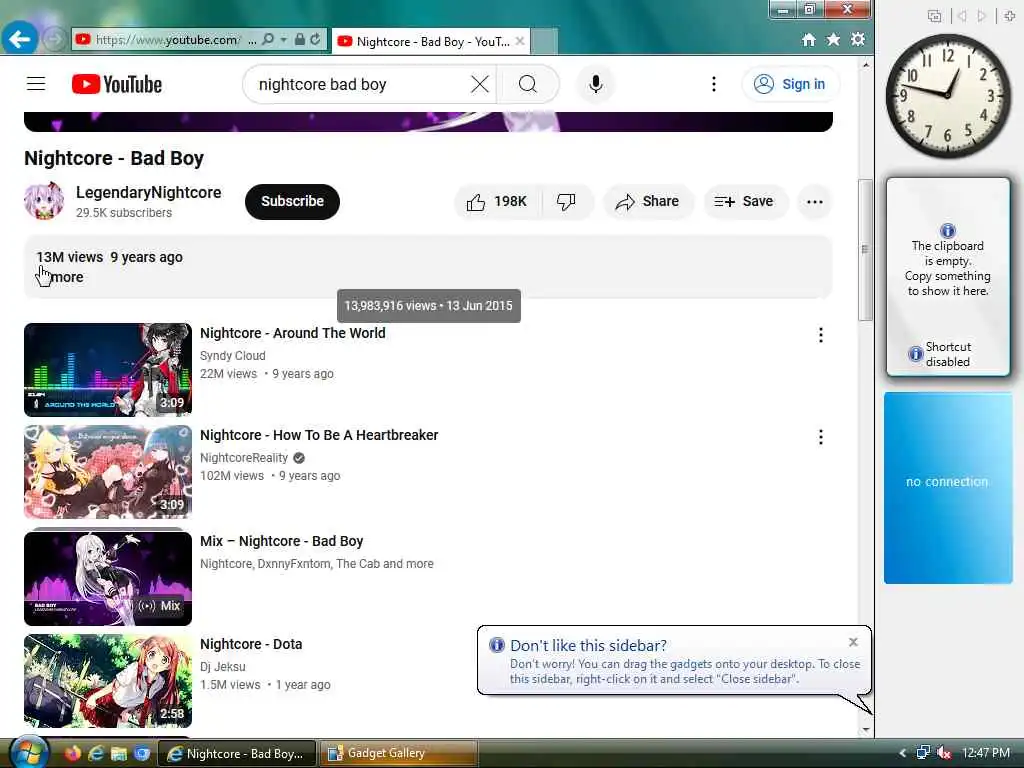The height and width of the screenshot is (768, 1024).
Task: Close the Don't like this sidebar tip
Action: pyautogui.click(x=853, y=642)
